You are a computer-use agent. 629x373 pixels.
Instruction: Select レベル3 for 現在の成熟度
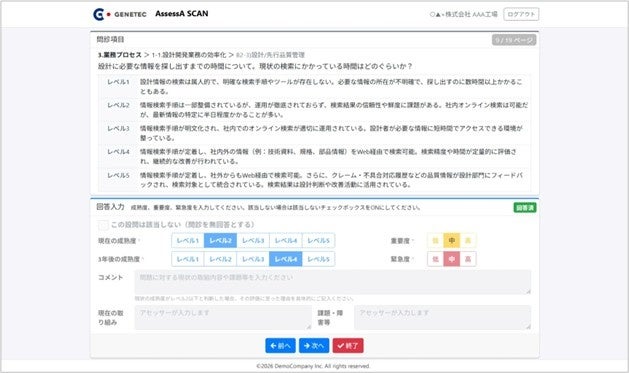click(253, 241)
